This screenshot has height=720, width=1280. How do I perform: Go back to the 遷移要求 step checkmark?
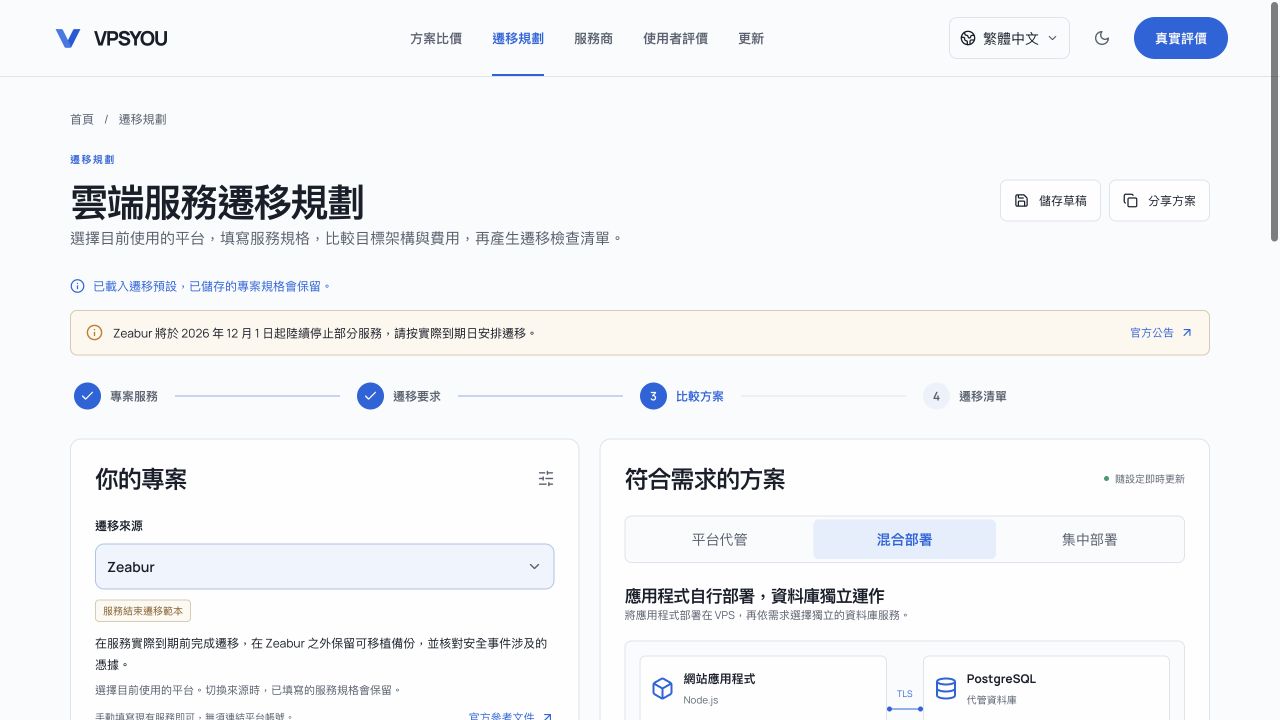coord(370,396)
